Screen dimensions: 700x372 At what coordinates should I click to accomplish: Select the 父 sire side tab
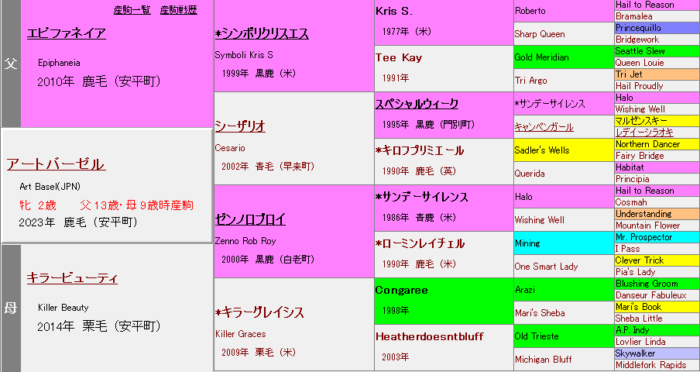point(11,63)
